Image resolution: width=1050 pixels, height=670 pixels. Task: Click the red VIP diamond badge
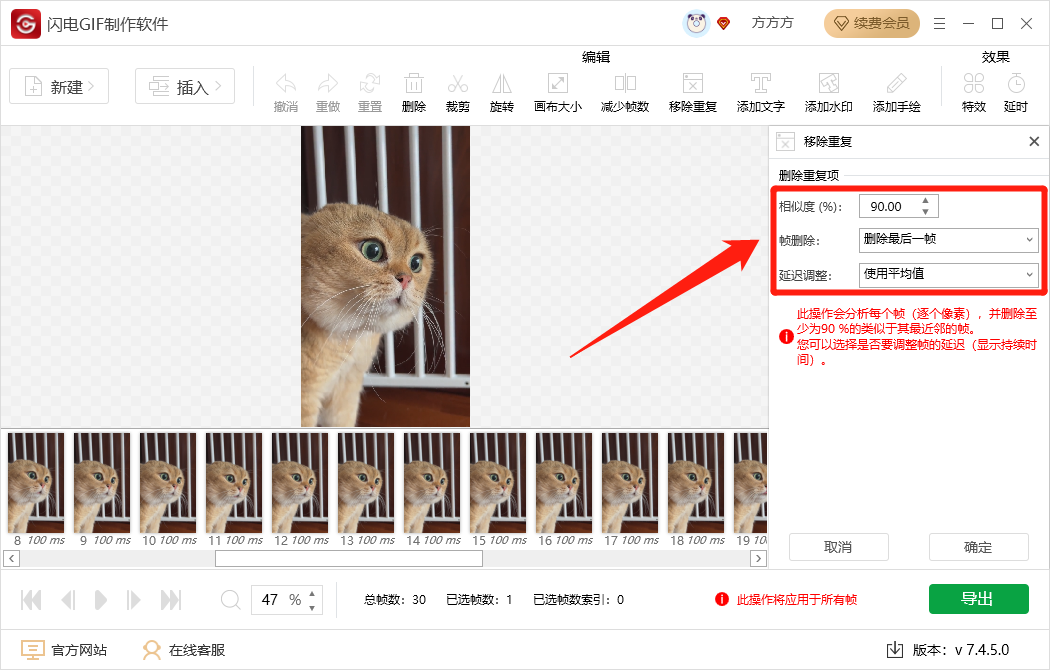pyautogui.click(x=723, y=23)
